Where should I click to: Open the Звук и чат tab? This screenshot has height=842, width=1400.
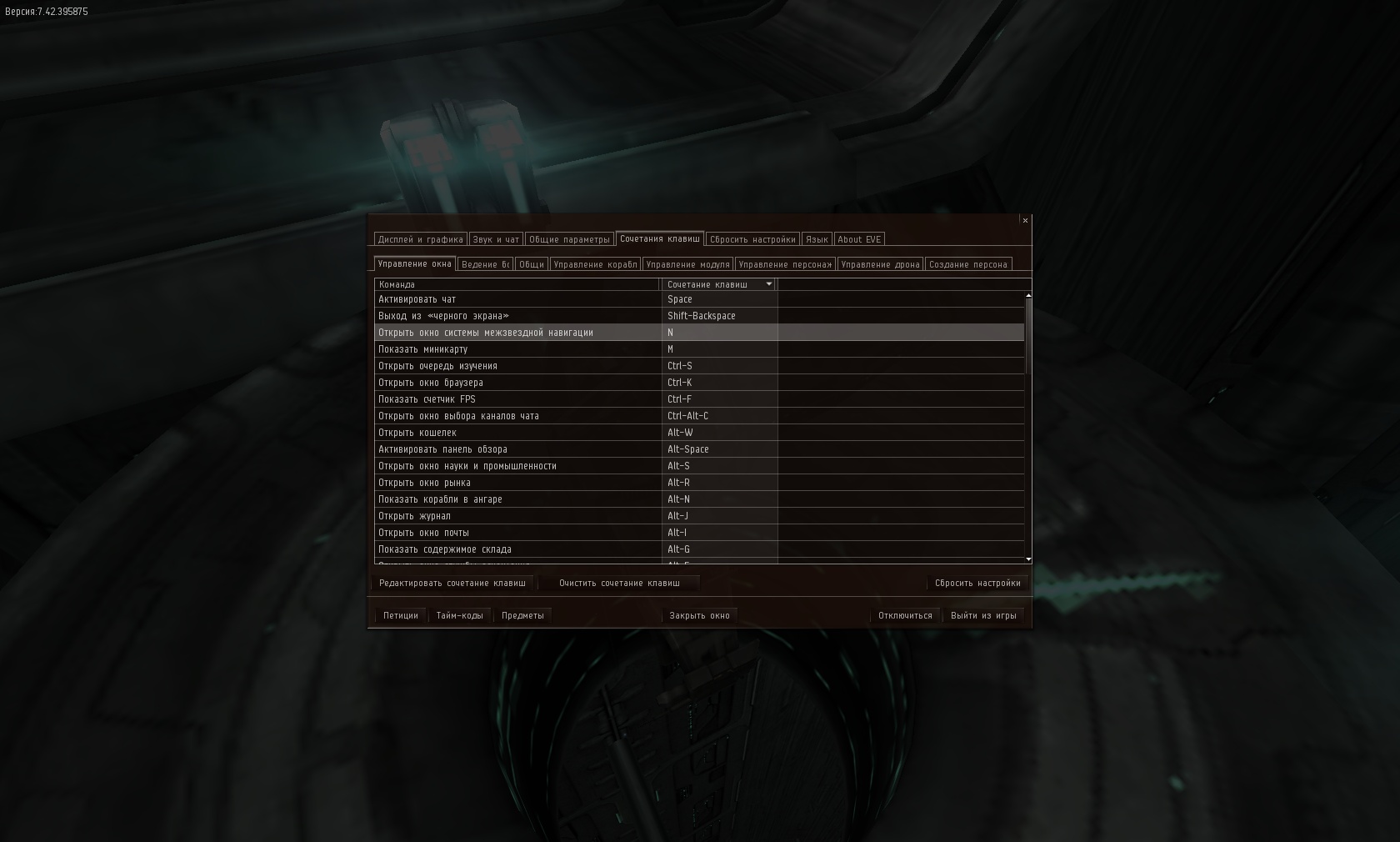point(496,239)
